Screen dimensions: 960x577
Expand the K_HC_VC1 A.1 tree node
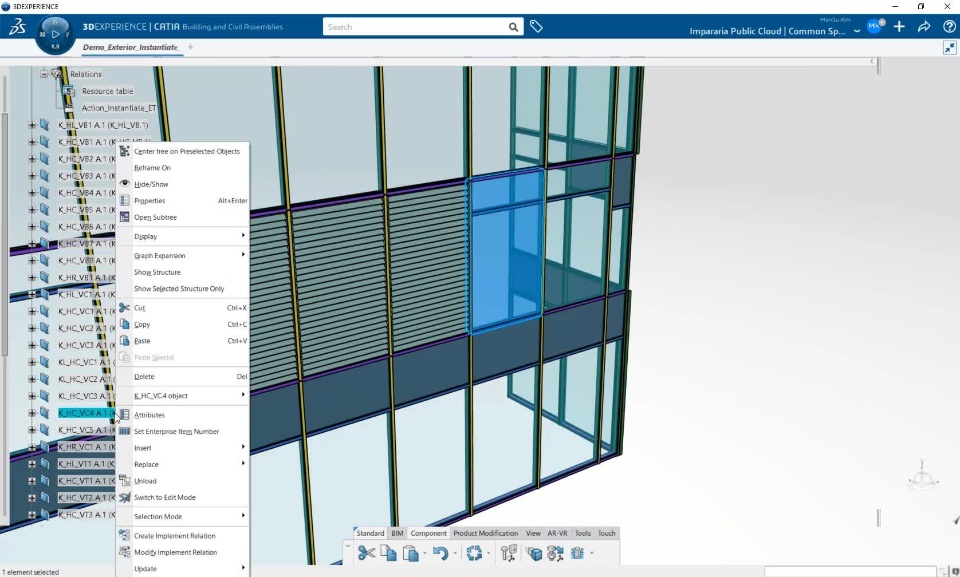[x=32, y=311]
